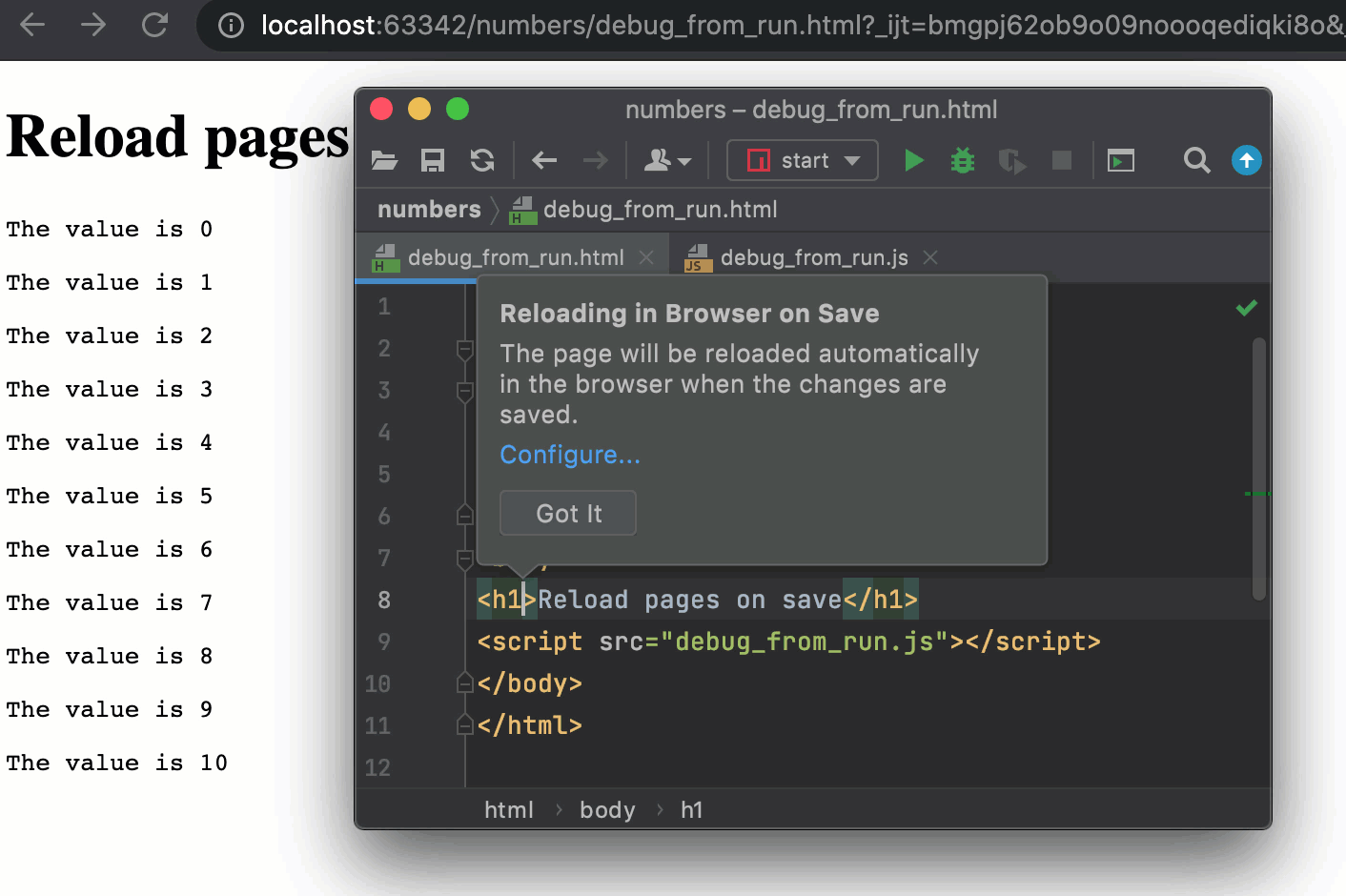1346x896 pixels.
Task: Open the Configure... link
Action: (x=569, y=455)
